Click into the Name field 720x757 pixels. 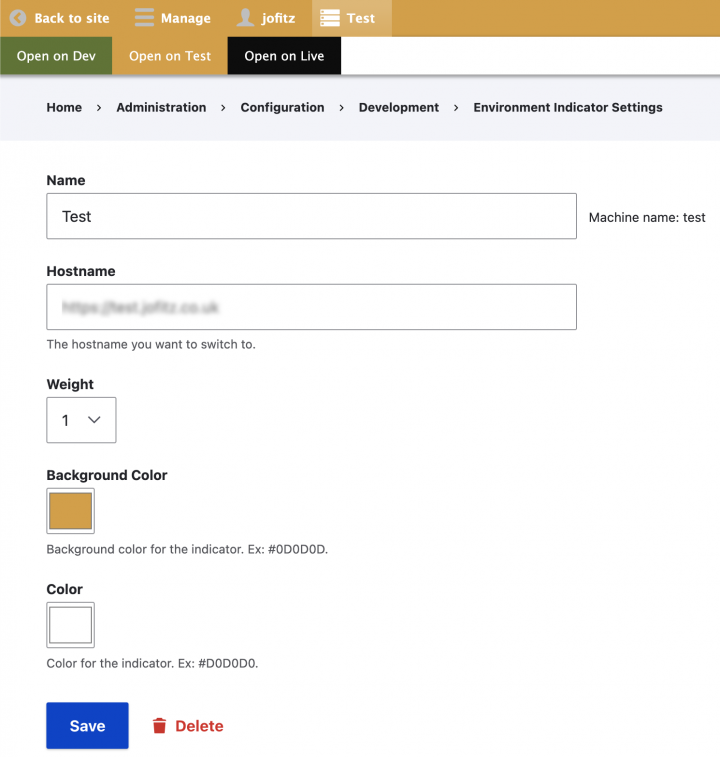pyautogui.click(x=311, y=216)
